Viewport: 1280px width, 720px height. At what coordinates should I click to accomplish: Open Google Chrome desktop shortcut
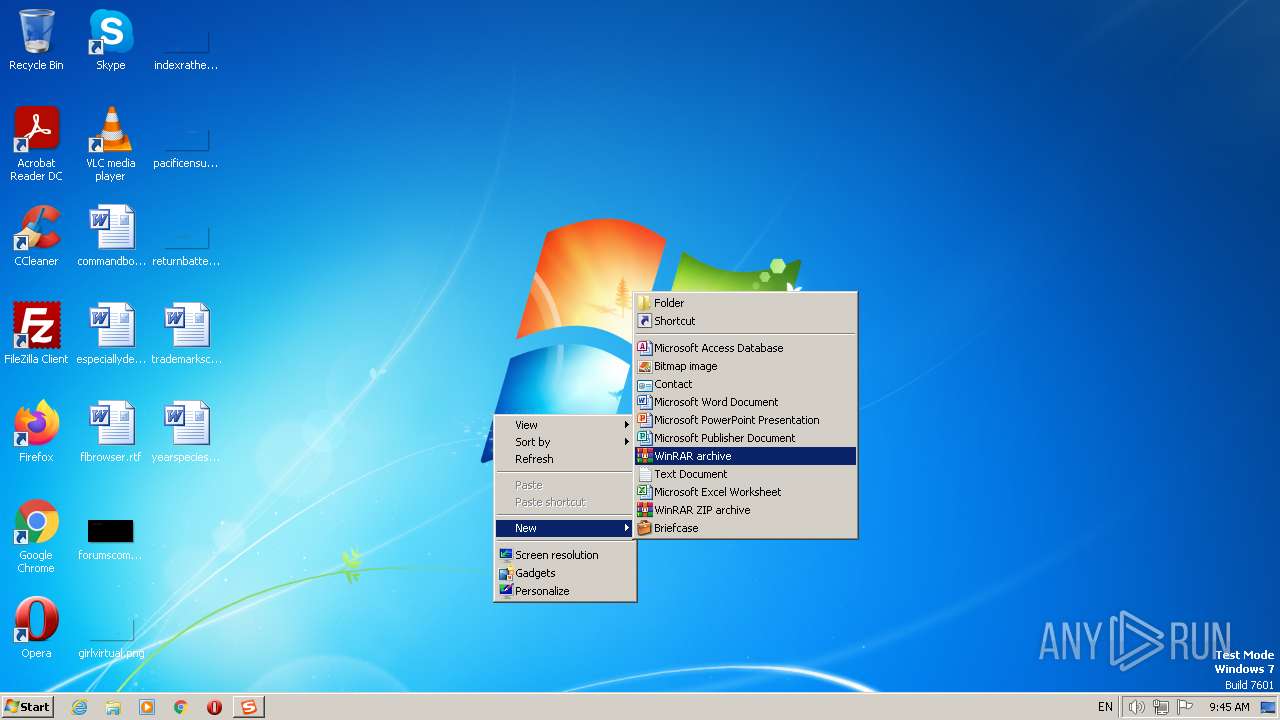pos(36,536)
